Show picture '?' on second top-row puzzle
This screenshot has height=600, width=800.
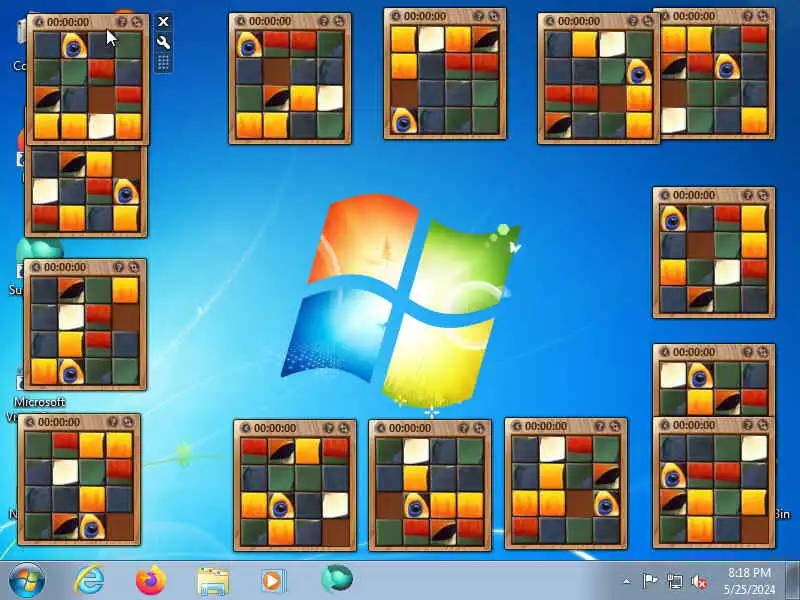pos(324,21)
